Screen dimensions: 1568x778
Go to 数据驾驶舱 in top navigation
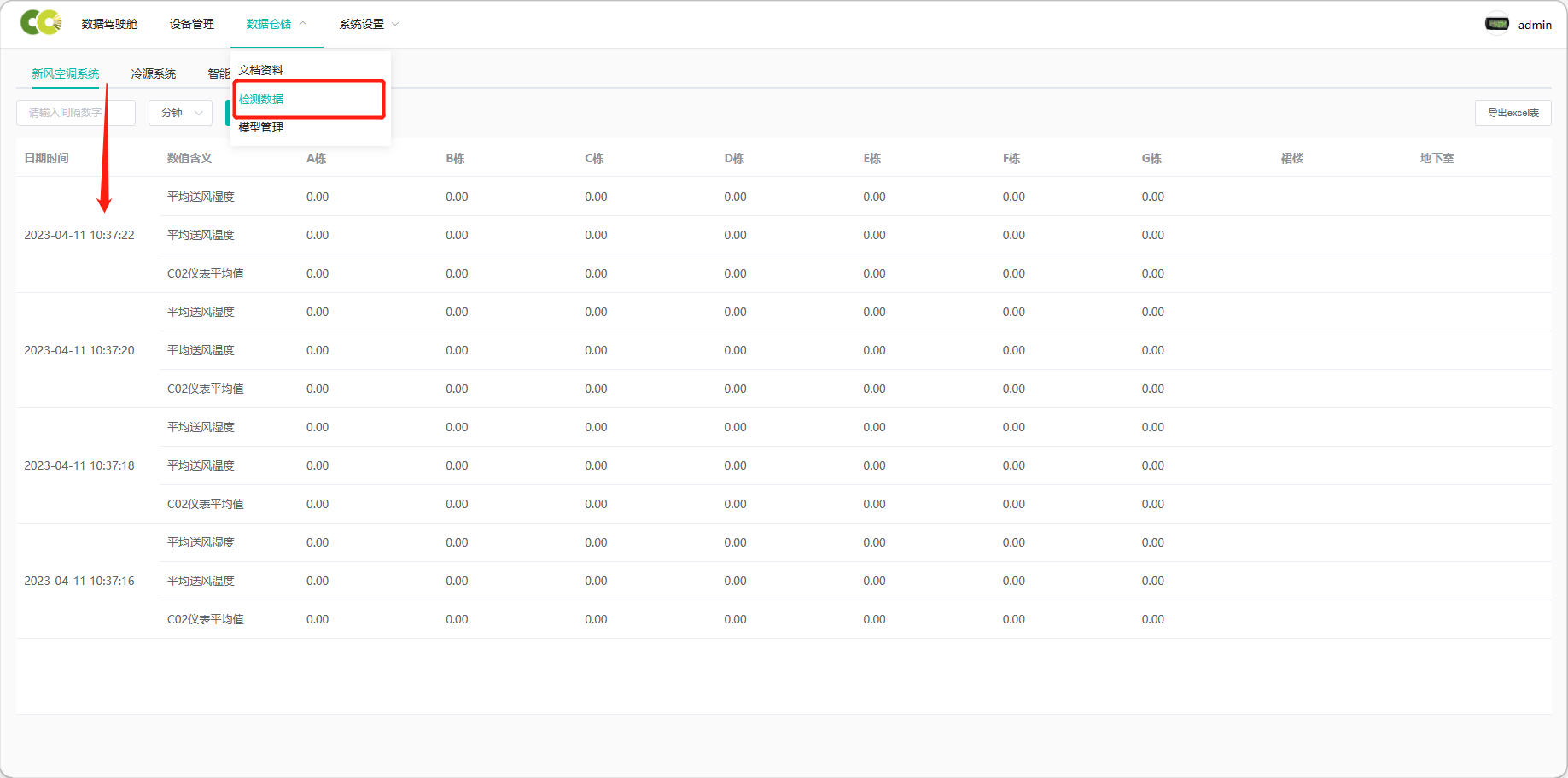pos(109,24)
